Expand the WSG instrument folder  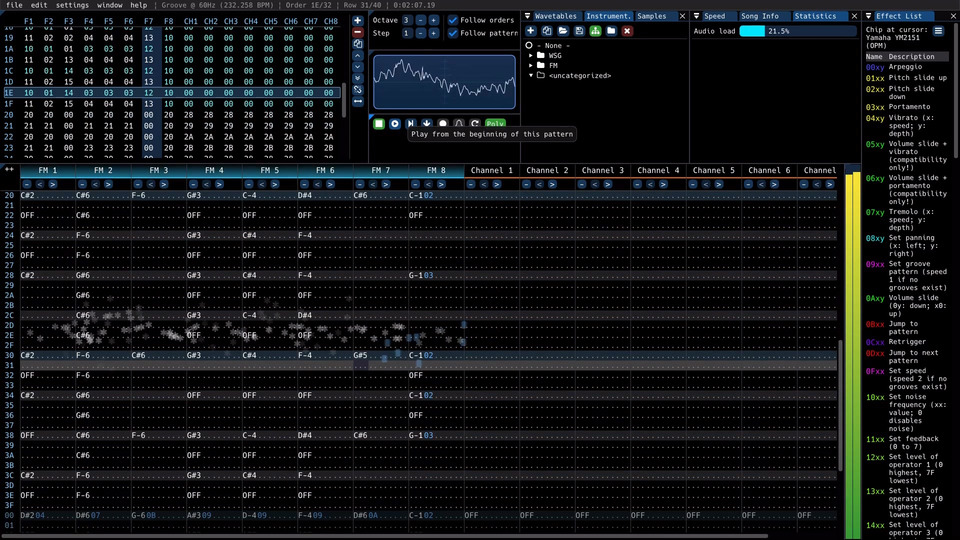tap(531, 55)
